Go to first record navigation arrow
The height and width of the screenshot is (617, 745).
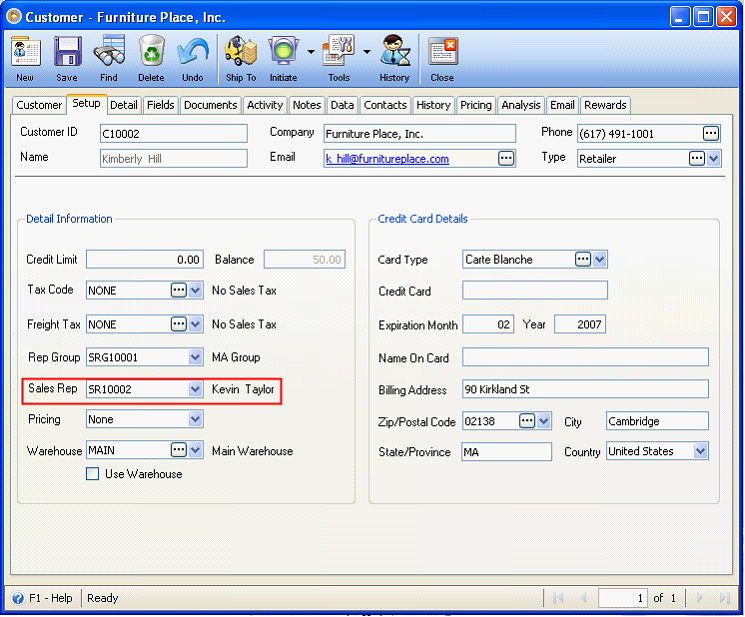pos(558,598)
